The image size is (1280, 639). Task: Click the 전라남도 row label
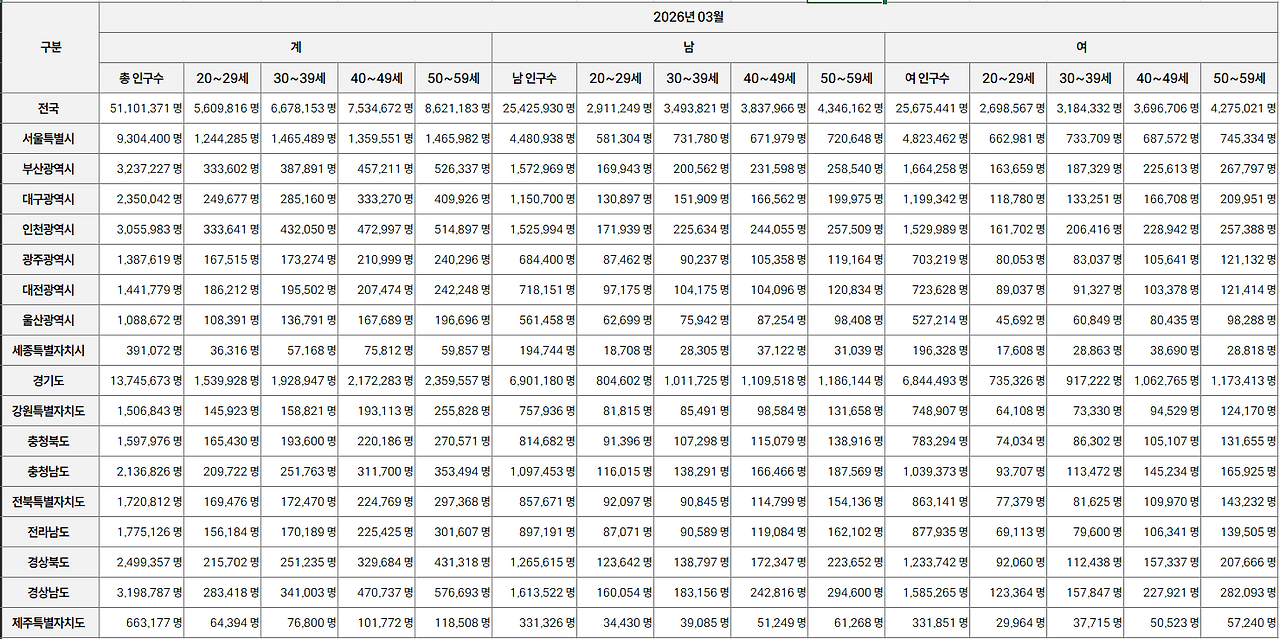point(50,532)
